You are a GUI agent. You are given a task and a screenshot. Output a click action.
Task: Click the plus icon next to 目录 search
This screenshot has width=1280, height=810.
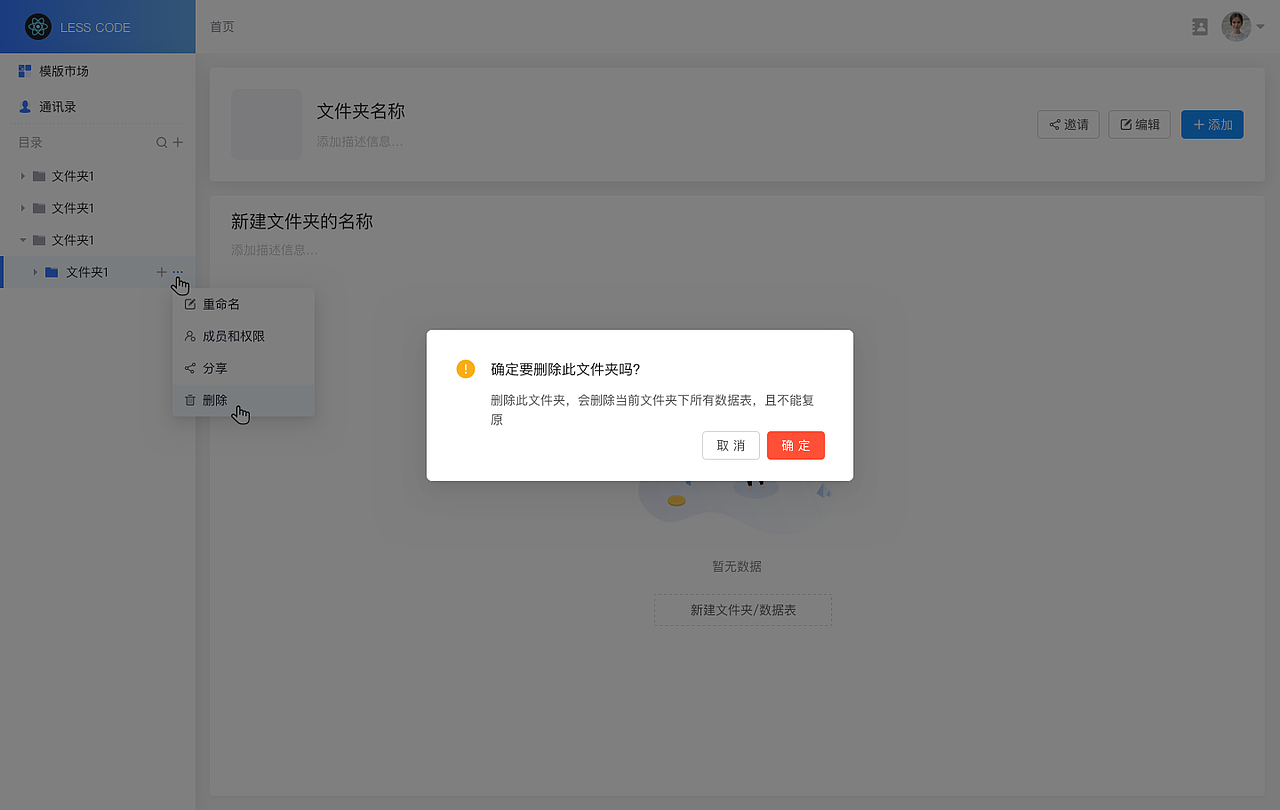(178, 142)
